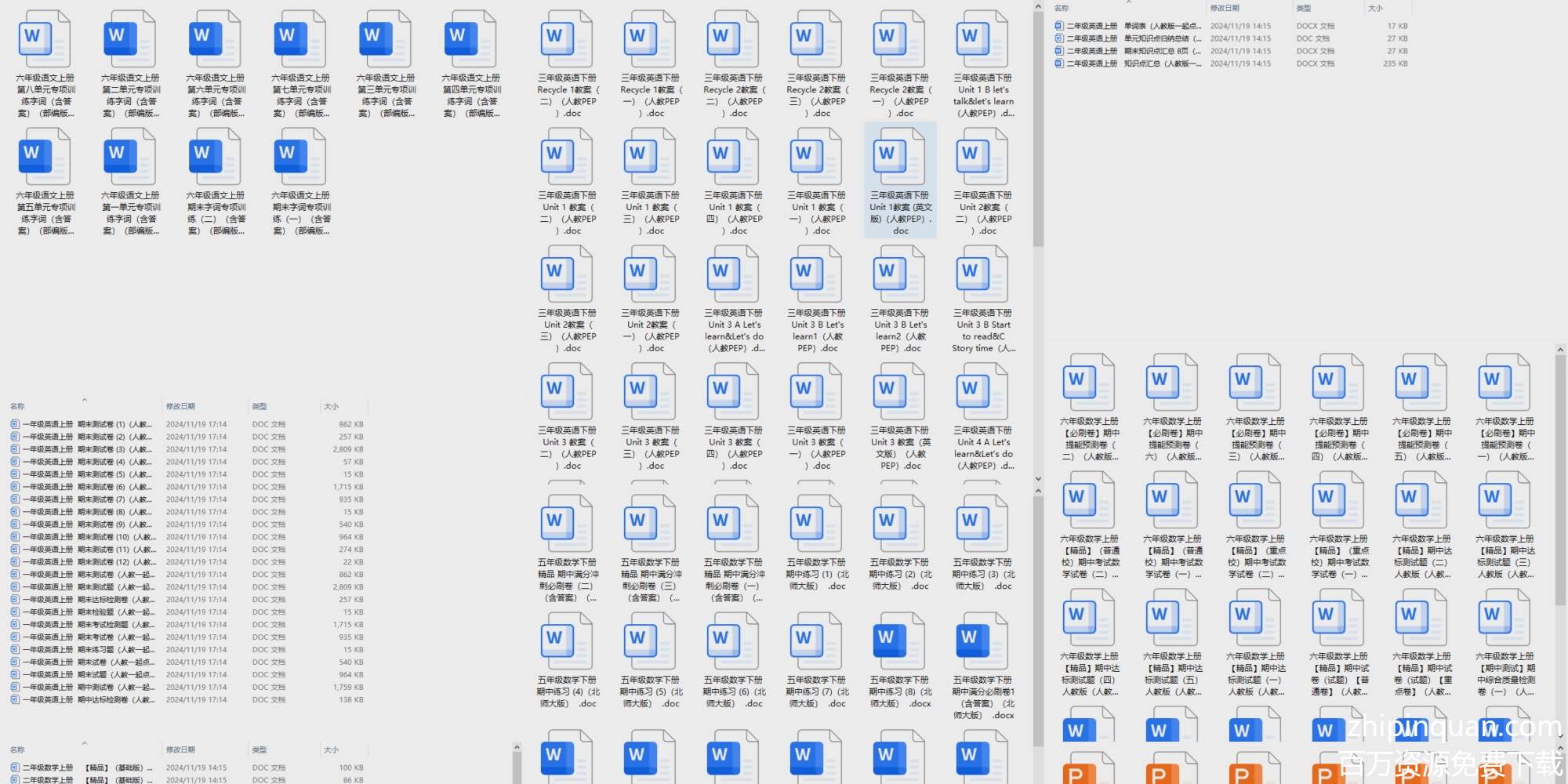Sort 二年级数学上册 list by 类型 column
The image size is (1568, 784).
coord(260,750)
